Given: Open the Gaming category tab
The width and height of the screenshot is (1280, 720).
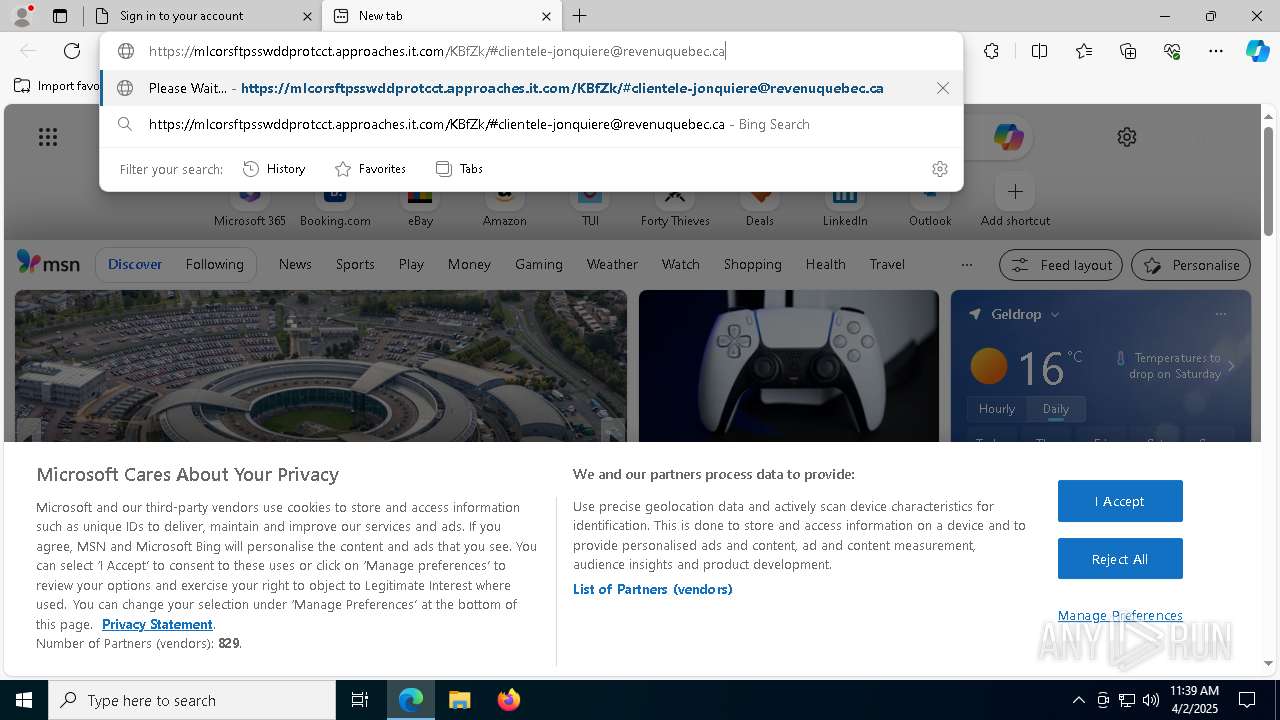Looking at the screenshot, I should pyautogui.click(x=538, y=265).
